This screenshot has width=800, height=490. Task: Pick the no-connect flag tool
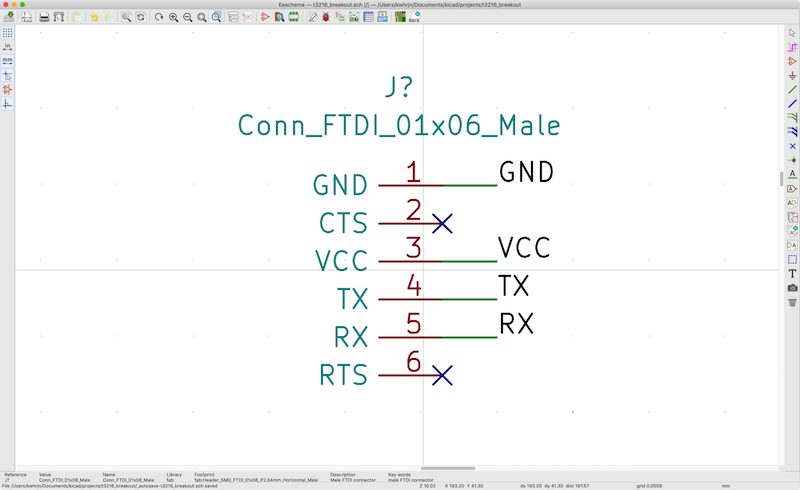pos(792,146)
